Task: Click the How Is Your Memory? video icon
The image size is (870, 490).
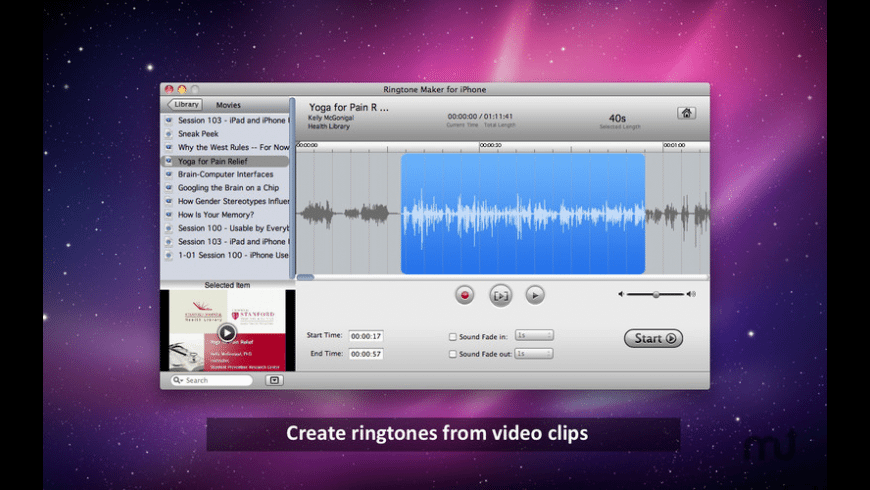Action: click(169, 215)
